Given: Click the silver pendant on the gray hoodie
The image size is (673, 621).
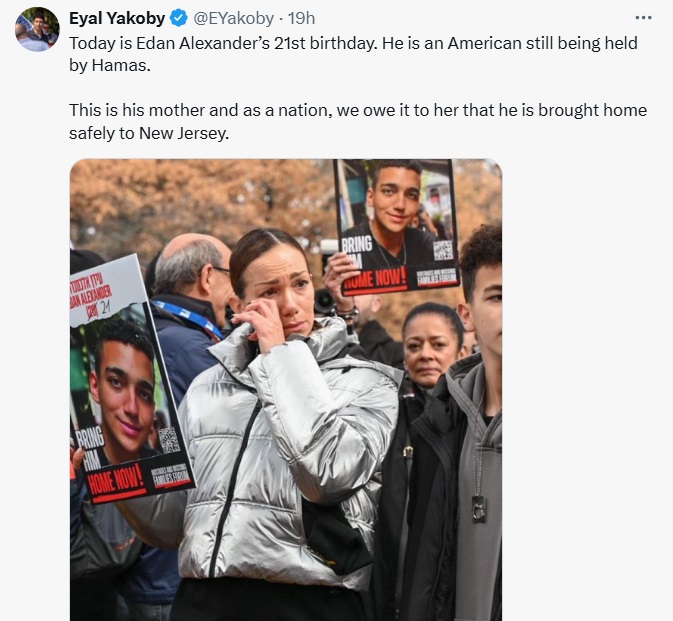Looking at the screenshot, I should pyautogui.click(x=479, y=509).
